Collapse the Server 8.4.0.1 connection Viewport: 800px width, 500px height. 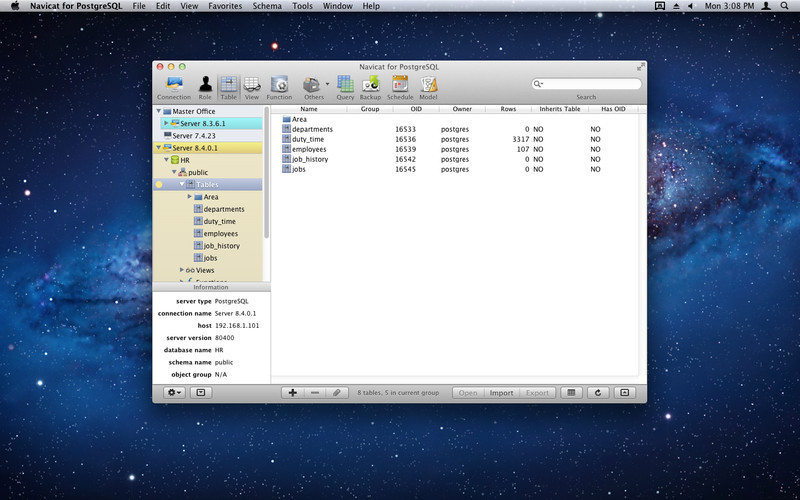(x=159, y=147)
